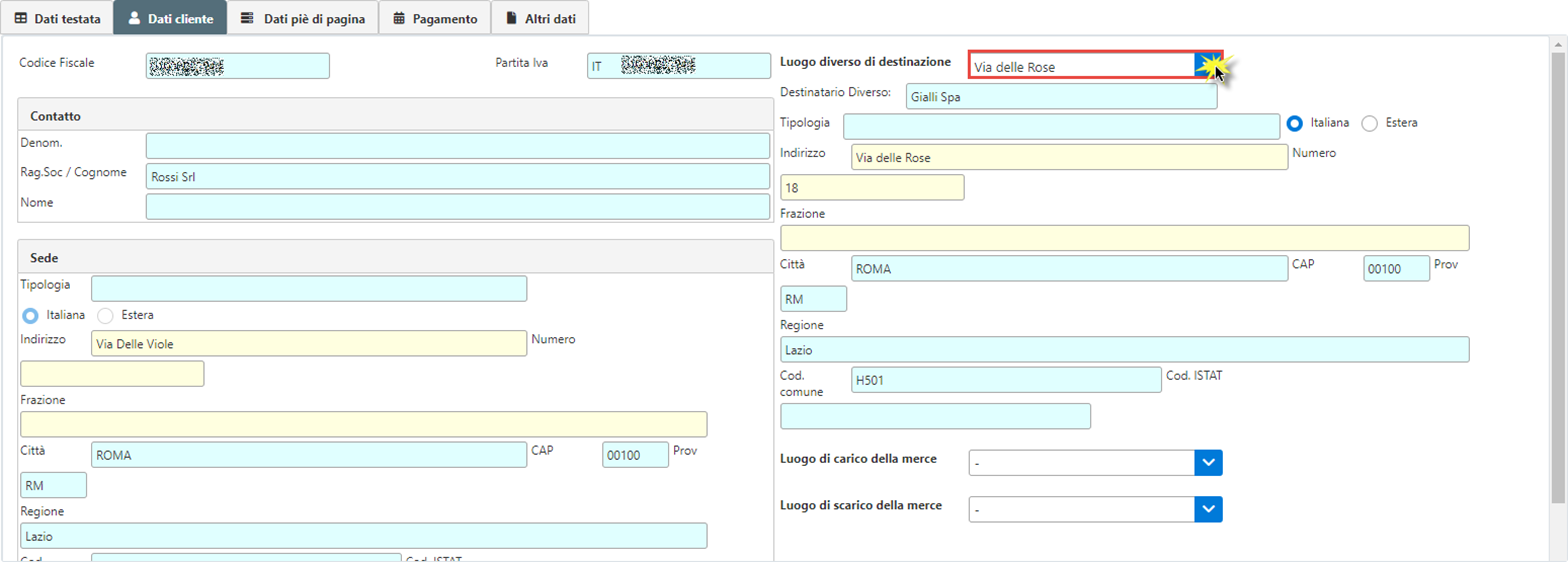Expand the Luogo di carico della merce dropdown
The width and height of the screenshot is (1568, 562).
[1209, 462]
